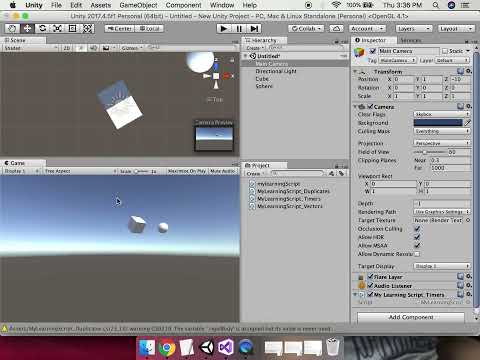The width and height of the screenshot is (480, 360).
Task: Open the Tag dropdown
Action: pyautogui.click(x=398, y=60)
